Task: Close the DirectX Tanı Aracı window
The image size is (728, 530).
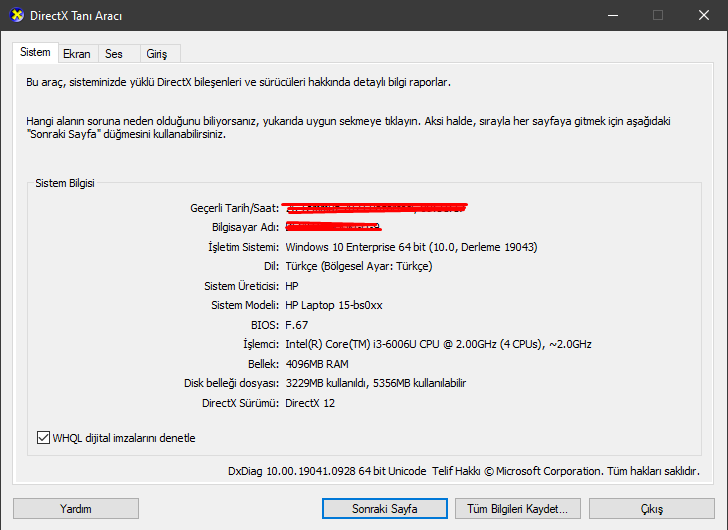Action: coord(704,15)
